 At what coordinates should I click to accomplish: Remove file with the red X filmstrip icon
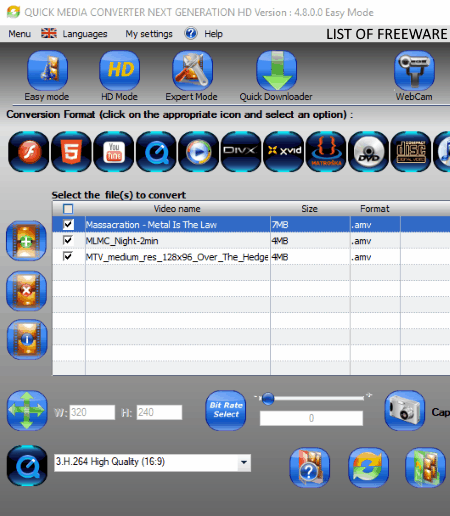pos(26,291)
